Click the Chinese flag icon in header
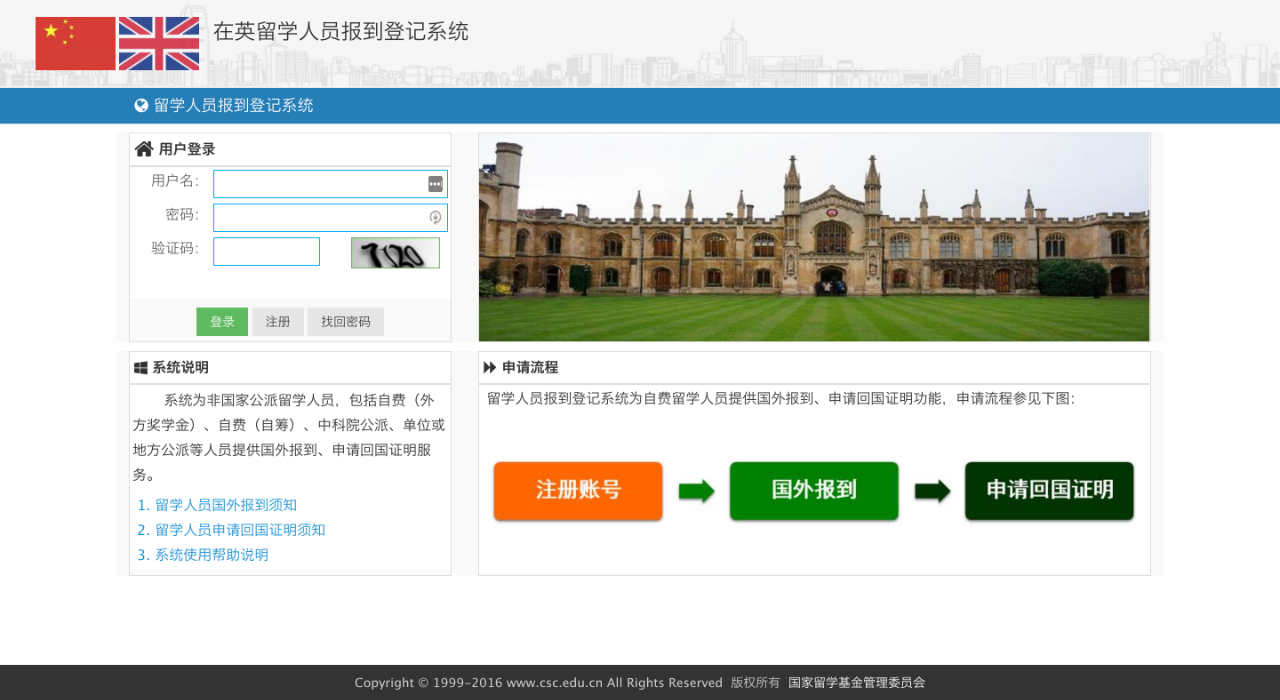 pos(75,44)
